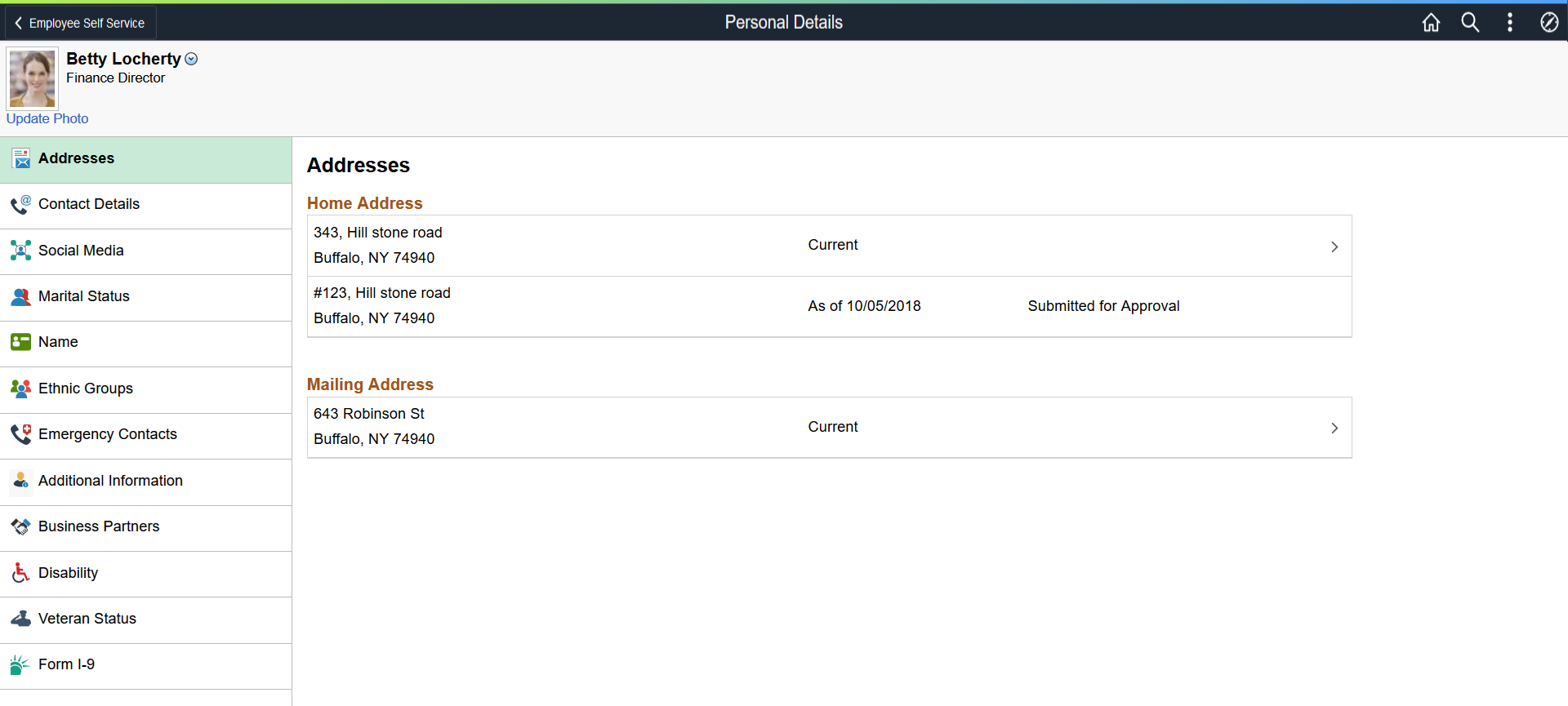1568x706 pixels.
Task: Click the Business Partners handshake icon
Action: click(21, 526)
